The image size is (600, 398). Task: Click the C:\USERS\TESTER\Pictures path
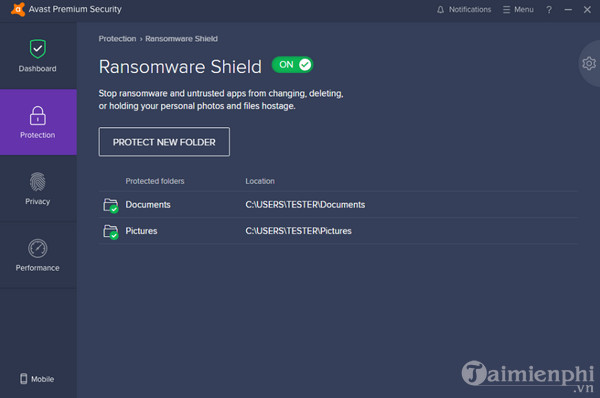tap(298, 231)
